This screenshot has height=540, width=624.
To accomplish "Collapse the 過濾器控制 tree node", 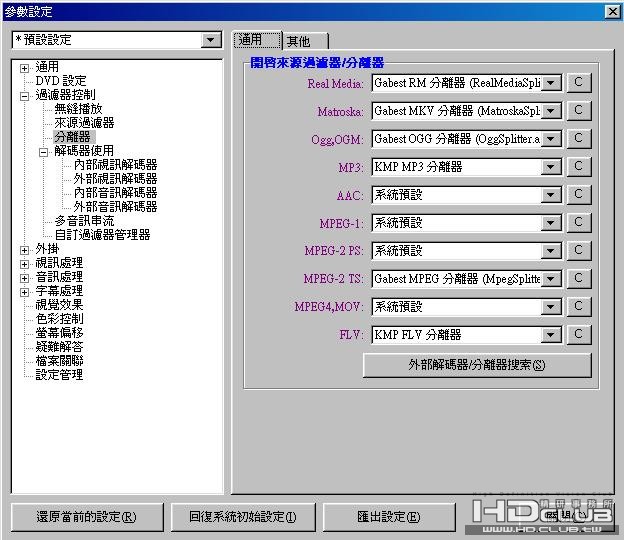I will coord(24,96).
